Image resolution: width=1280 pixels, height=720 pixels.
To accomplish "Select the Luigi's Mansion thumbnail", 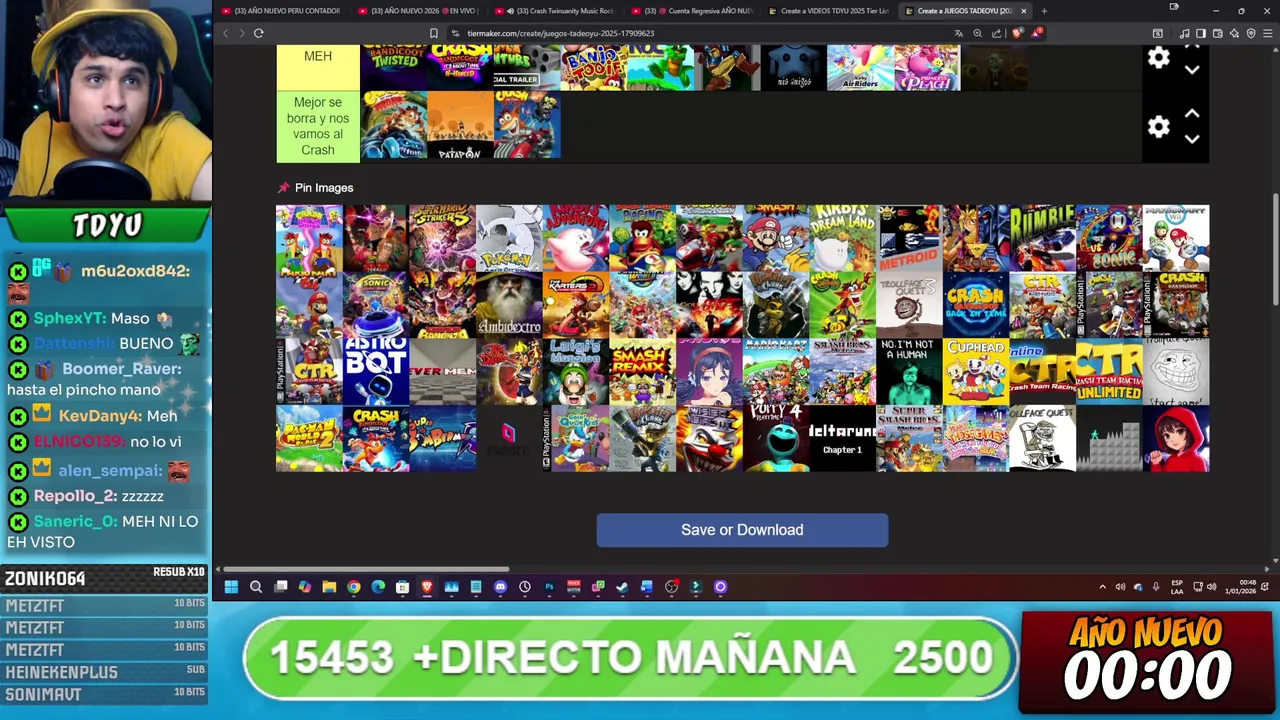I will 575,372.
